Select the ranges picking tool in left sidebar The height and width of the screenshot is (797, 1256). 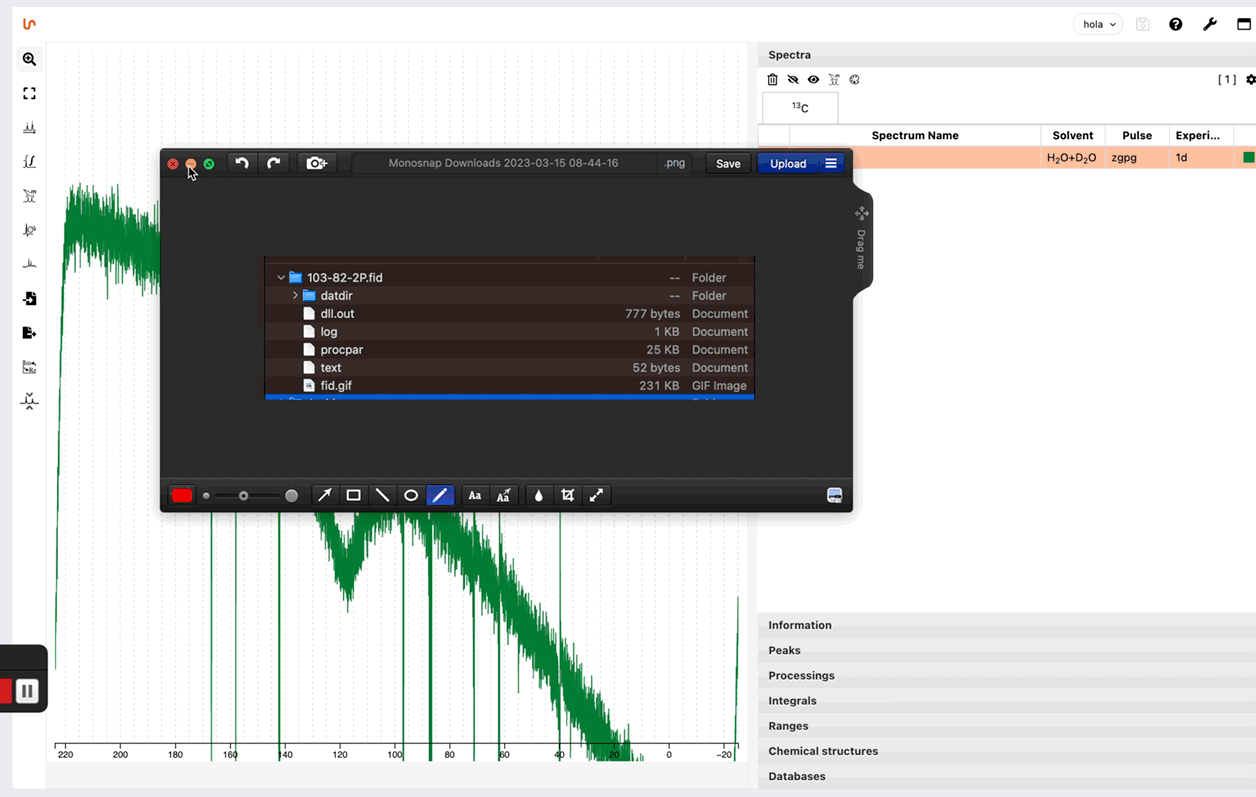29,196
